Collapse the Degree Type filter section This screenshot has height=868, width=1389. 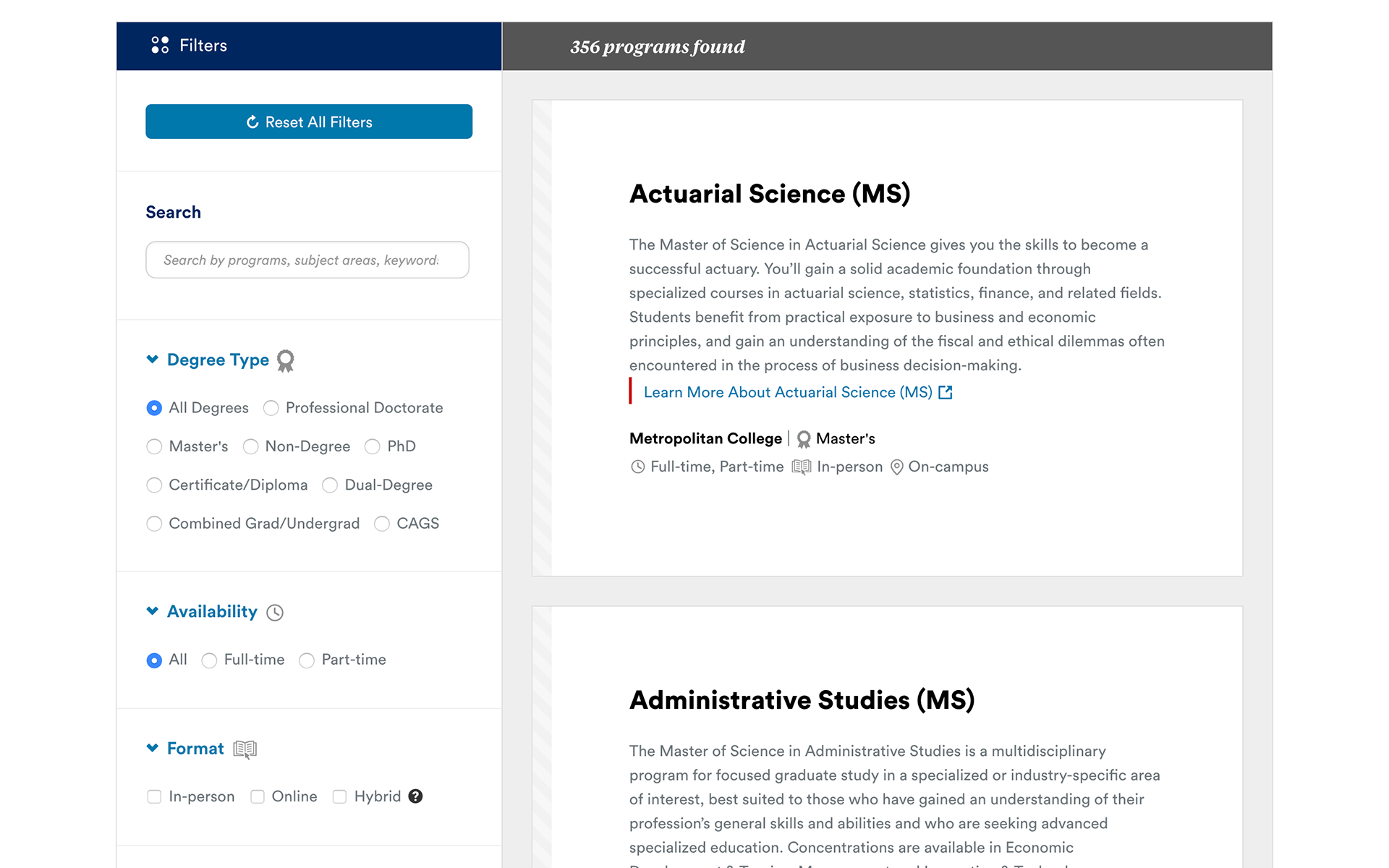152,359
